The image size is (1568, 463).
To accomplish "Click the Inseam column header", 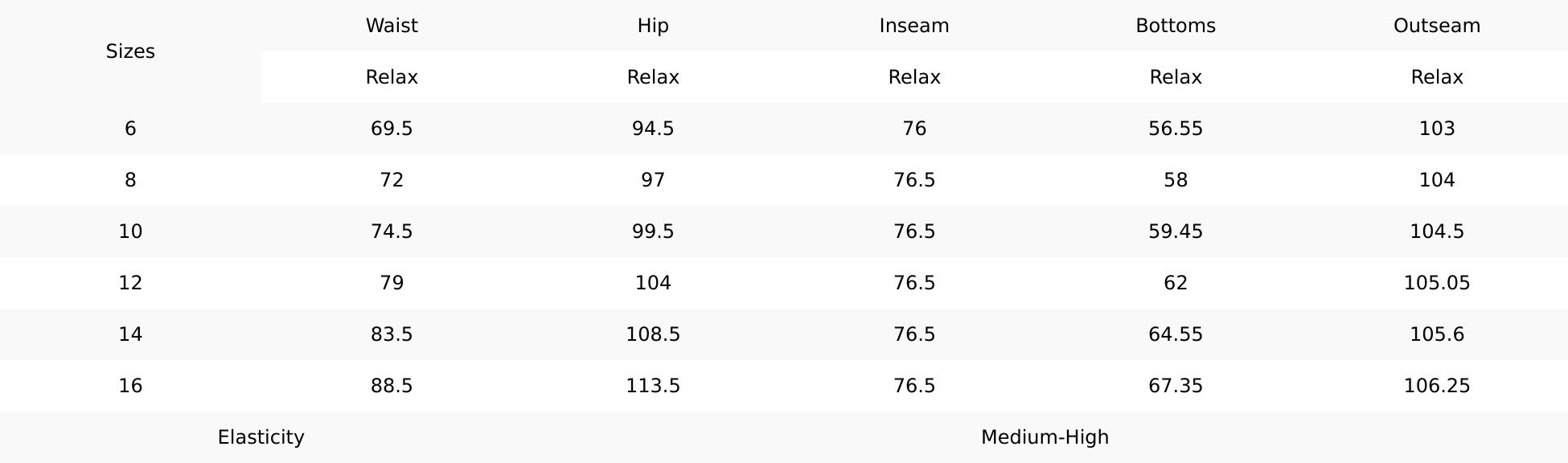I will point(914,26).
